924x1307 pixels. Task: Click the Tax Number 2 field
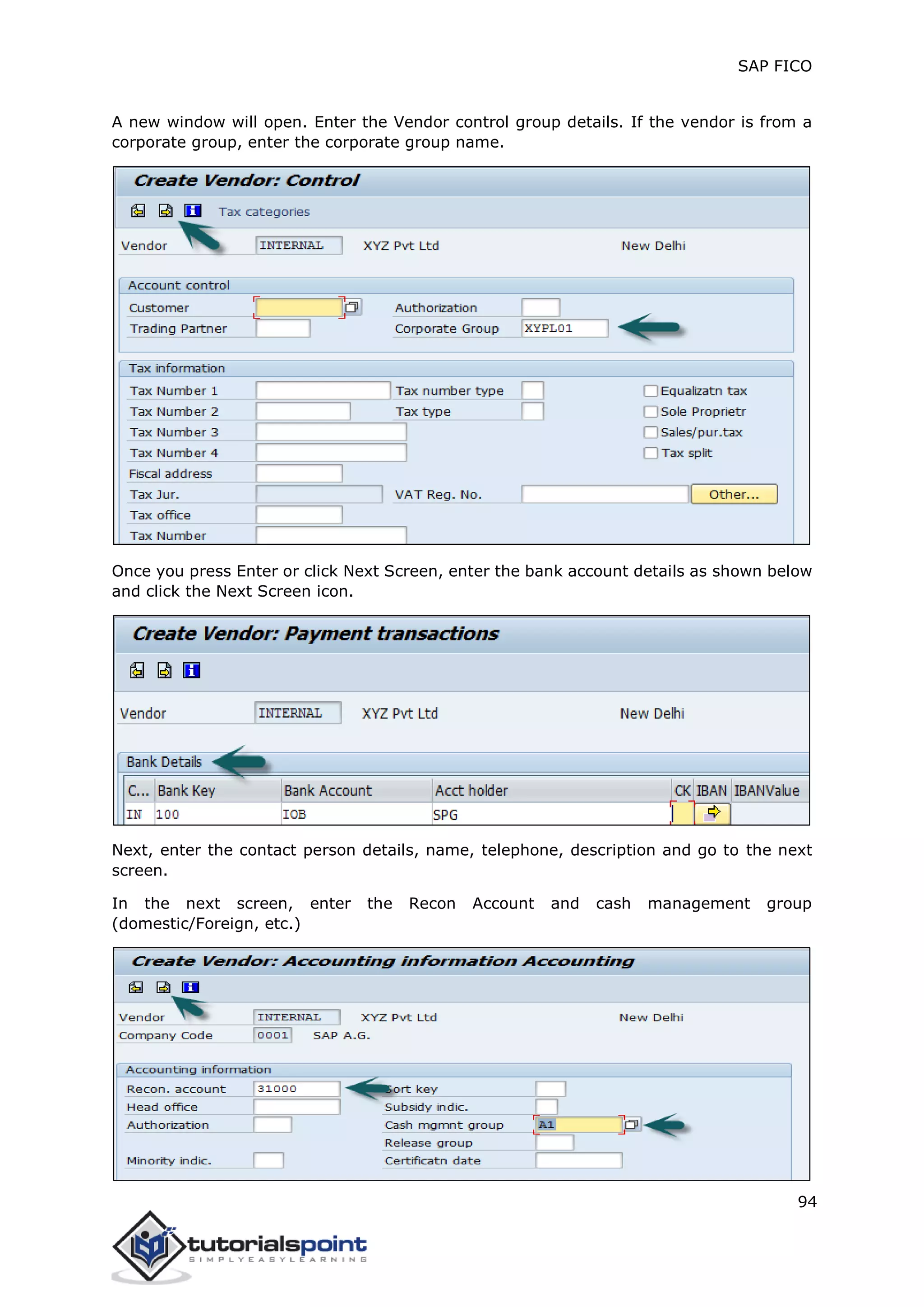303,412
